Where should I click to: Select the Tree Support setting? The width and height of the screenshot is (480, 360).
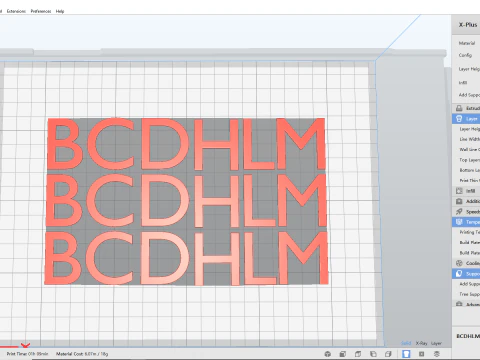pyautogui.click(x=470, y=294)
